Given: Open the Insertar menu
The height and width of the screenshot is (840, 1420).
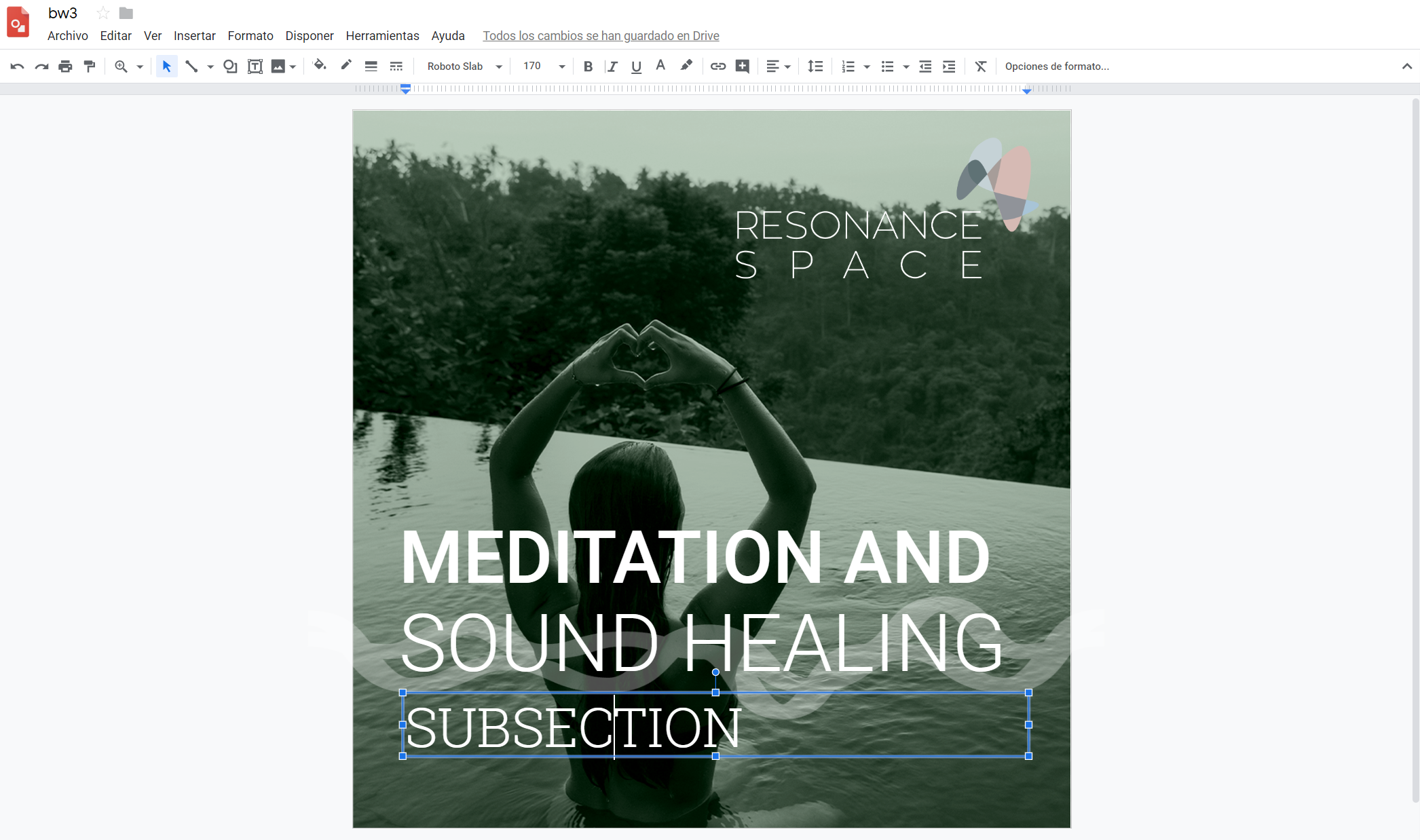Looking at the screenshot, I should 194,36.
